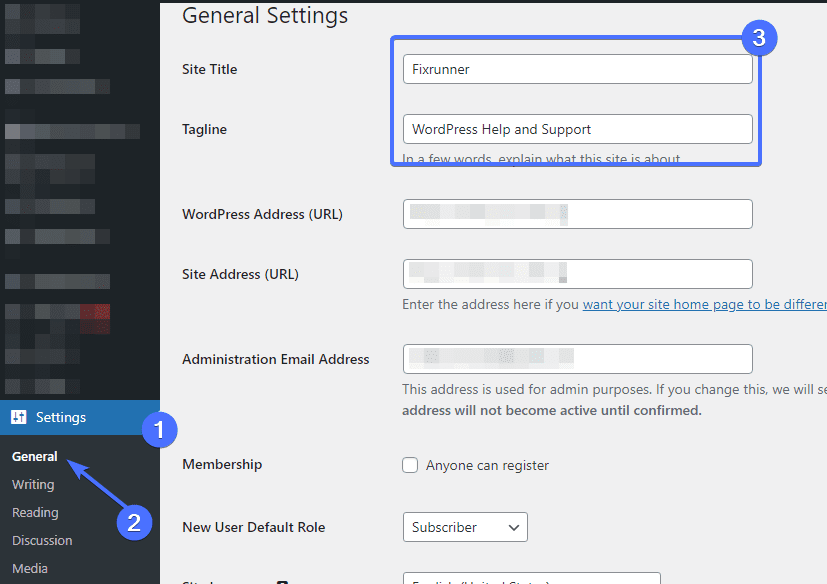The width and height of the screenshot is (827, 584).
Task: Click the Site Address (URL) field
Action: (578, 274)
